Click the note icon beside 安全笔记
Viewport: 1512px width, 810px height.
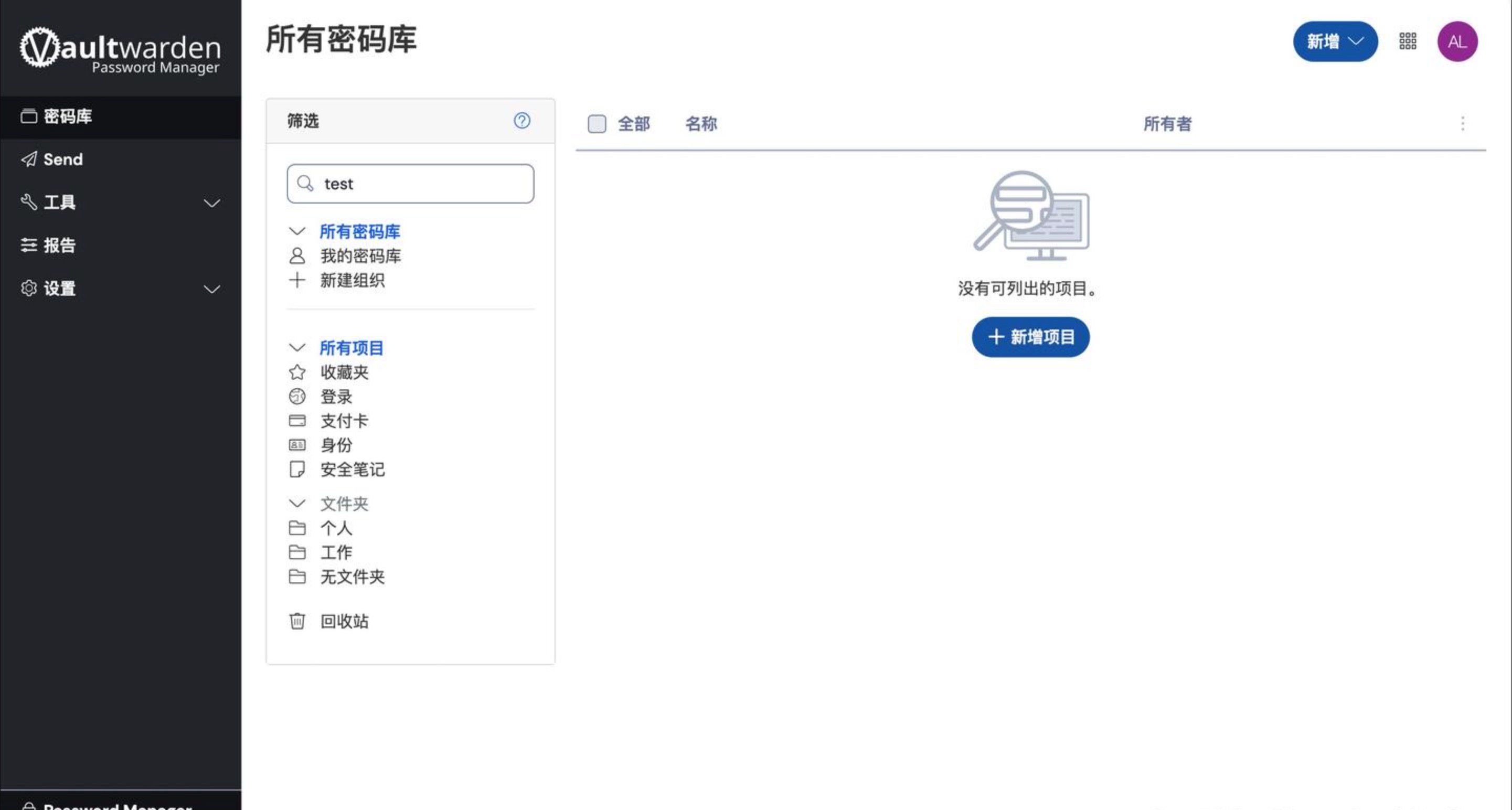(x=297, y=469)
